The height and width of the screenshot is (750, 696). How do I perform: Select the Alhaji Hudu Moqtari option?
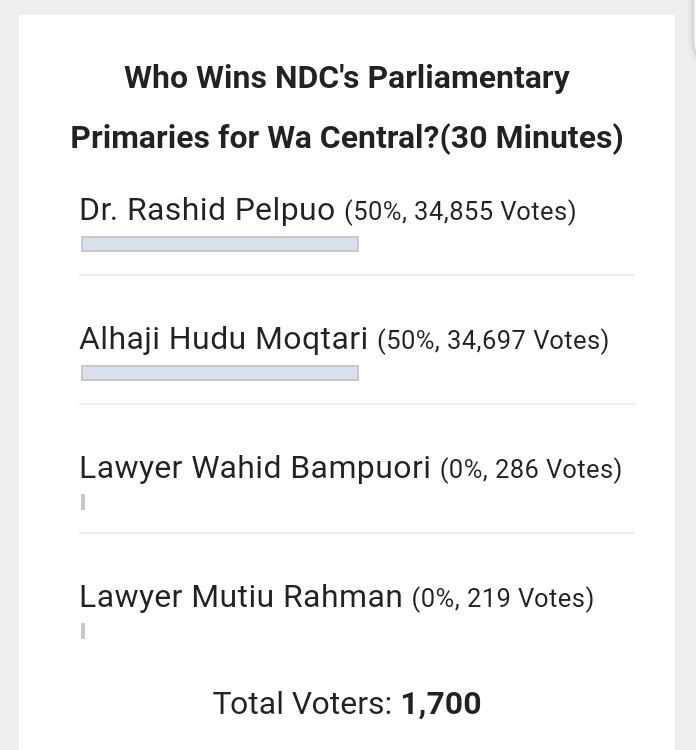(x=224, y=339)
